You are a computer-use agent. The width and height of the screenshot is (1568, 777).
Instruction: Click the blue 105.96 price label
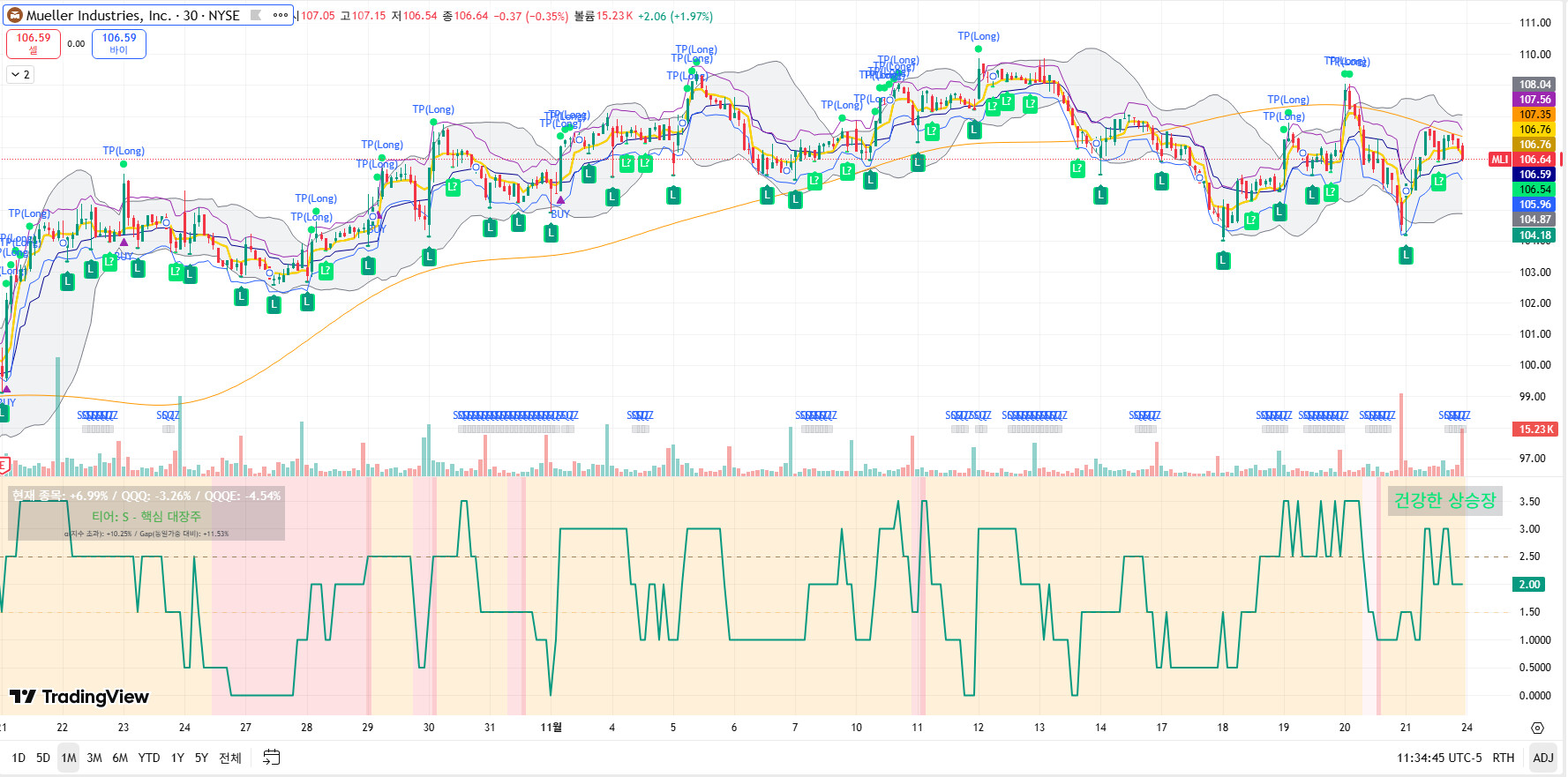tap(1535, 205)
